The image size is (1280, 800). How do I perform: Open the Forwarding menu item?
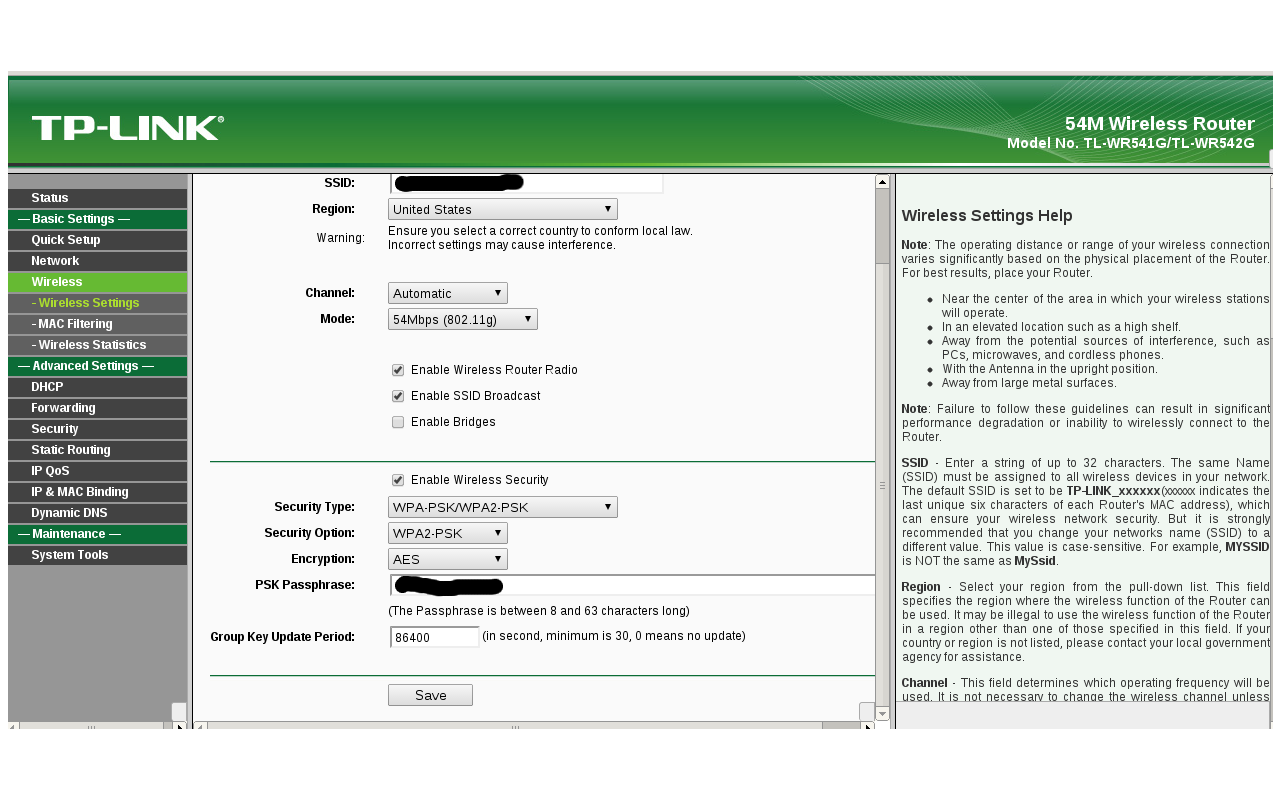click(x=98, y=408)
